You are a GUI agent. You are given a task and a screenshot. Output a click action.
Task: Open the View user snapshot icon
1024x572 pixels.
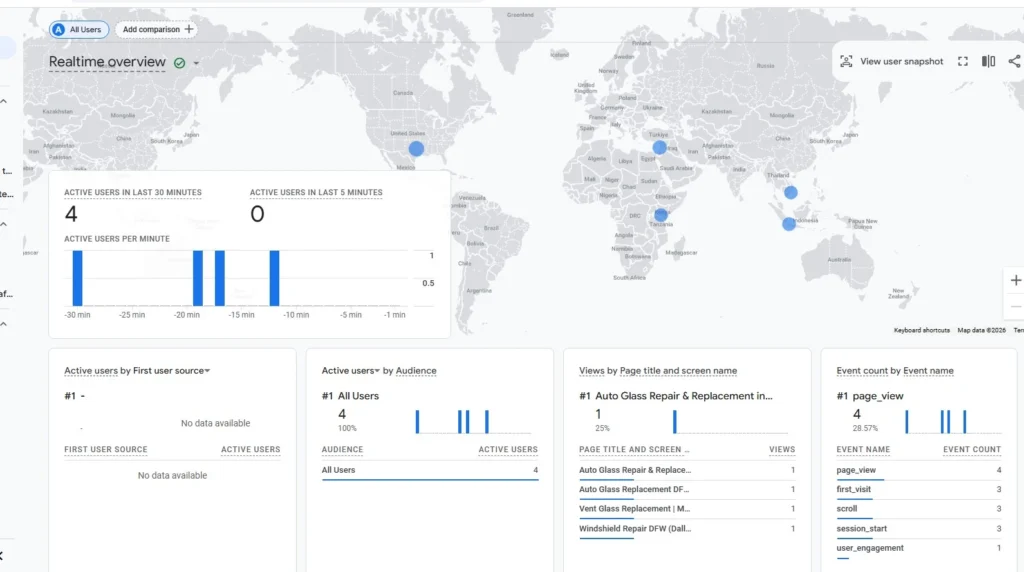click(847, 61)
